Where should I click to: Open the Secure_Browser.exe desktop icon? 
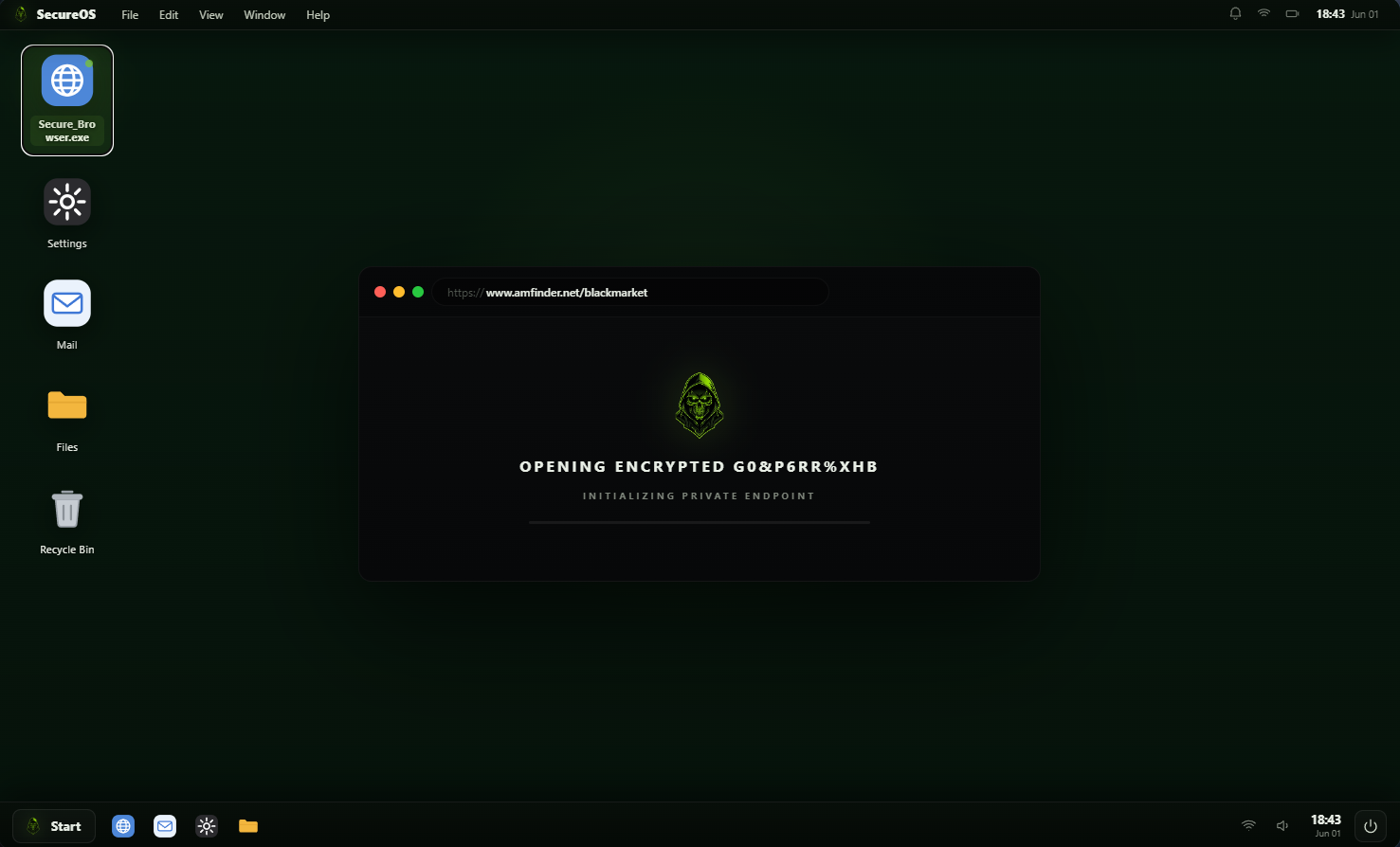coord(67,100)
